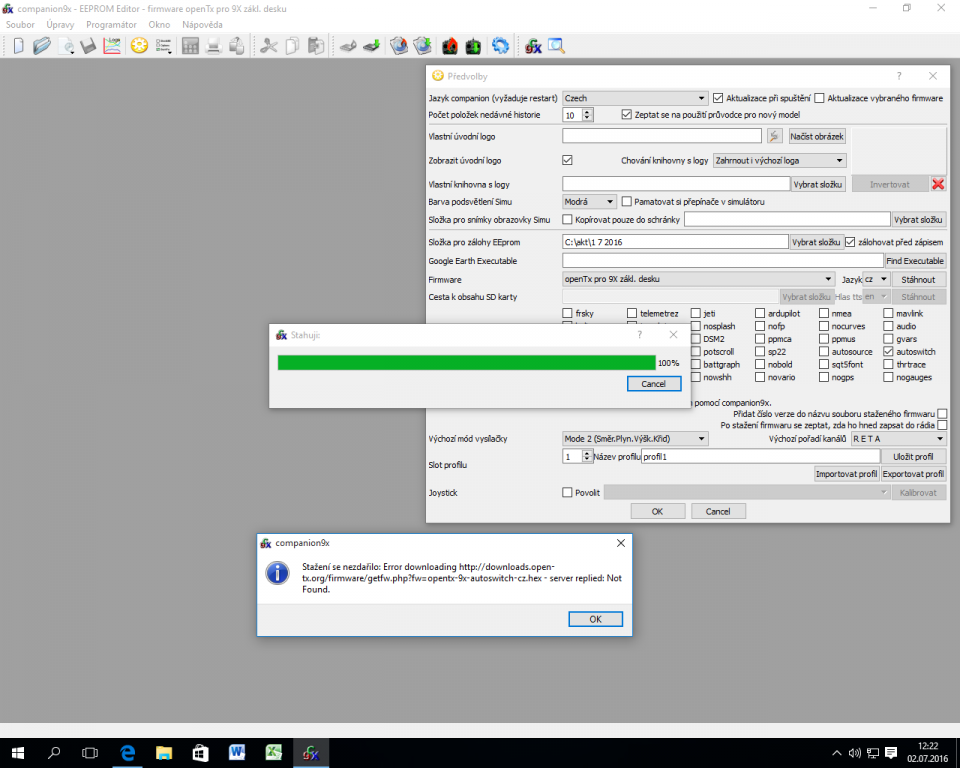Click the printer icon in toolbar
This screenshot has height=768, width=960.
tap(213, 46)
